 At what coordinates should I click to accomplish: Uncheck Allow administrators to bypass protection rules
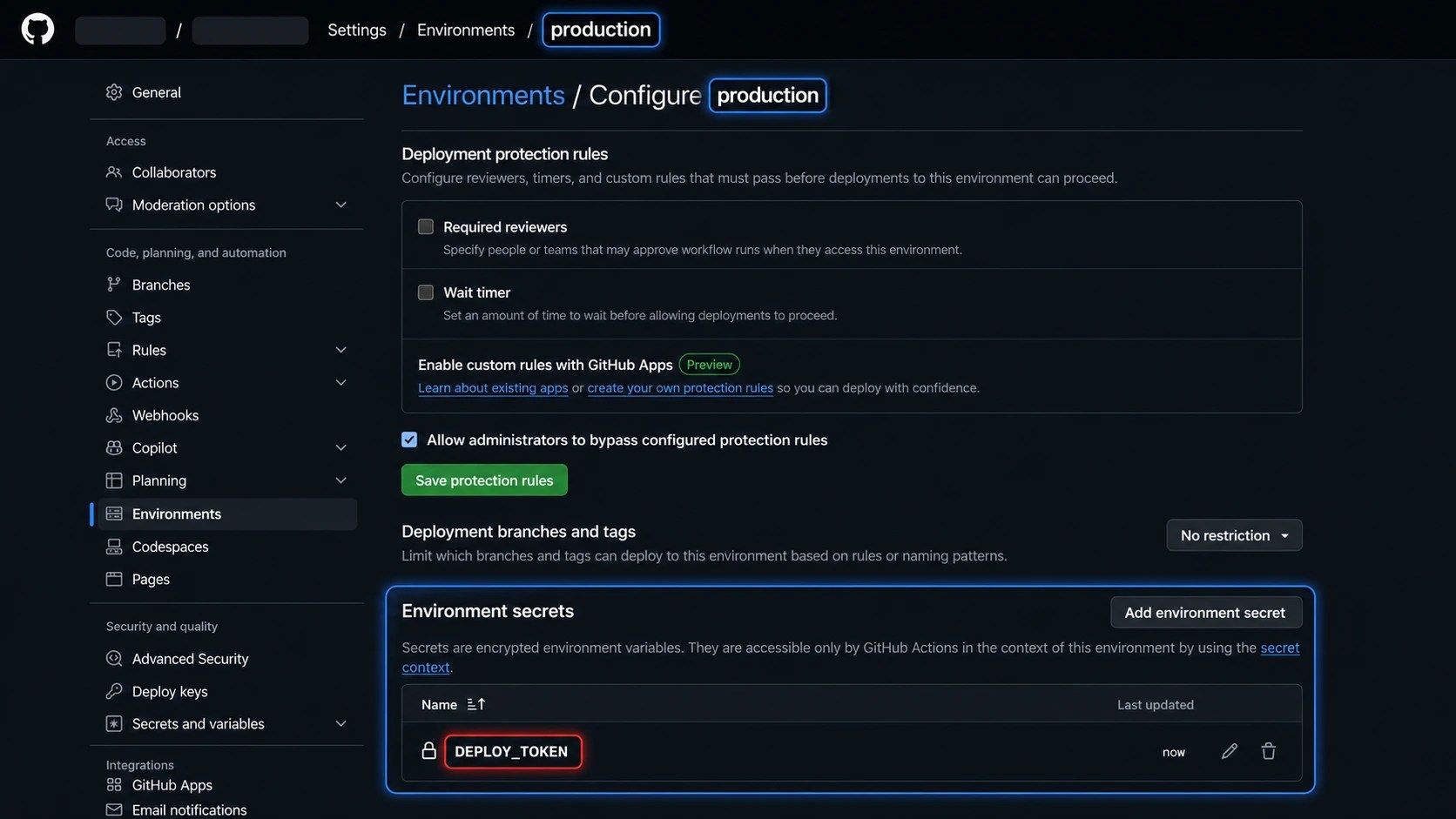(409, 440)
